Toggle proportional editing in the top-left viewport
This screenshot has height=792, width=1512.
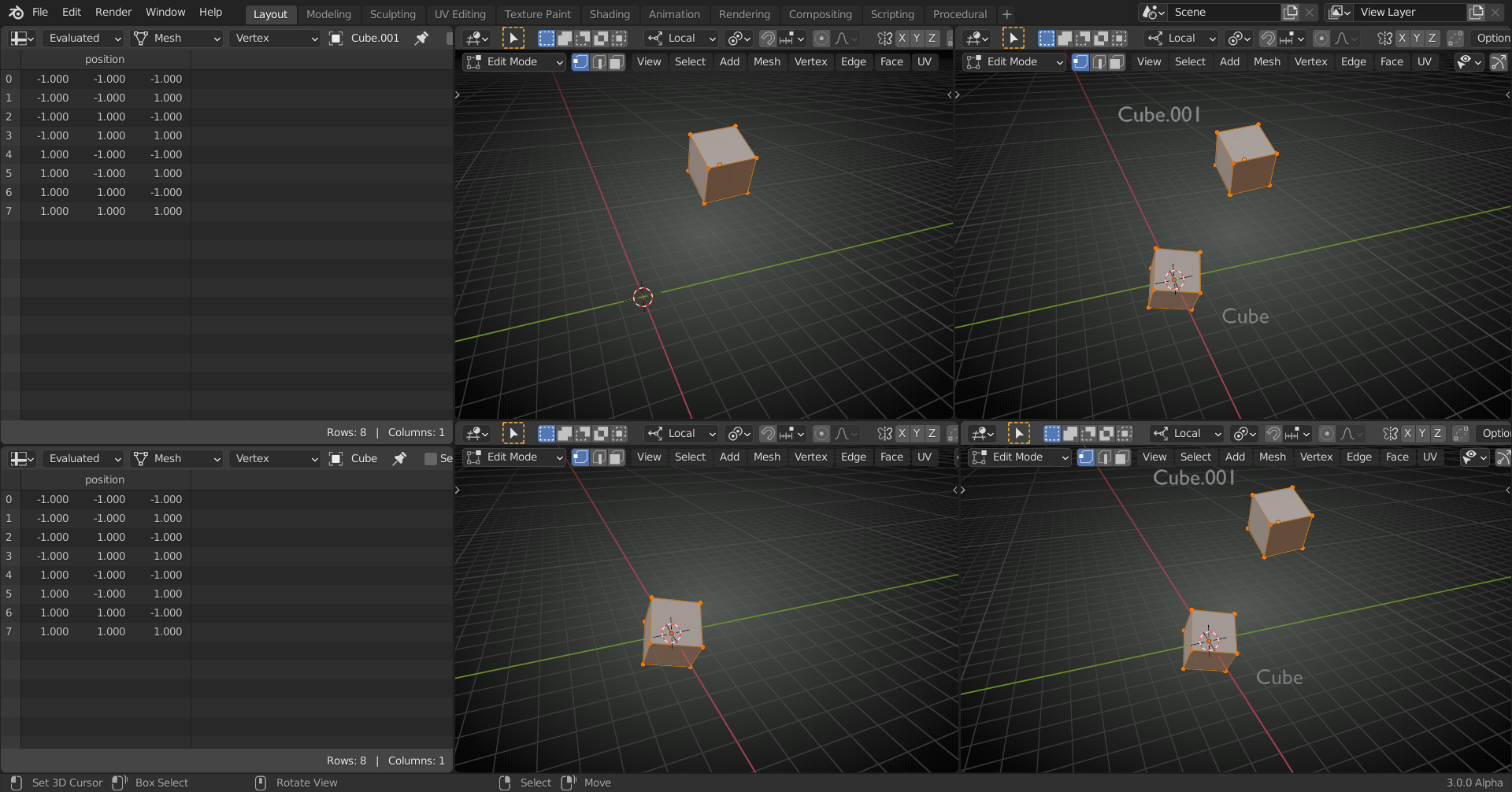[x=821, y=38]
